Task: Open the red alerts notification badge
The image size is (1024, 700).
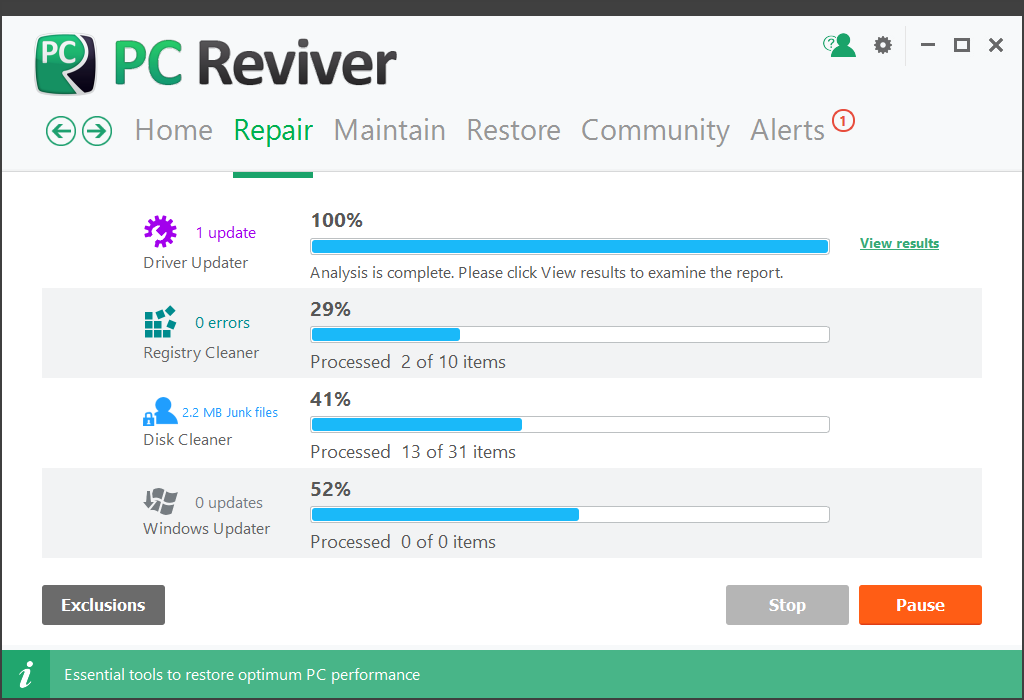Action: click(843, 121)
